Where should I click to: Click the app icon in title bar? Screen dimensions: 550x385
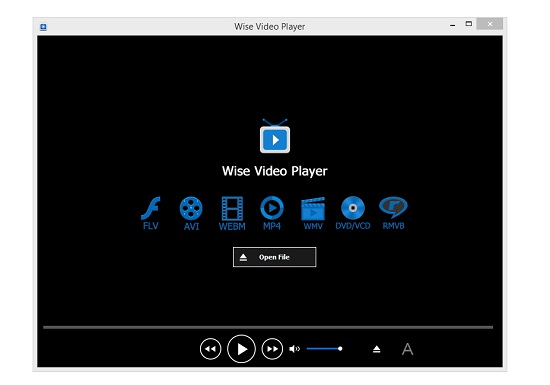click(x=43, y=27)
